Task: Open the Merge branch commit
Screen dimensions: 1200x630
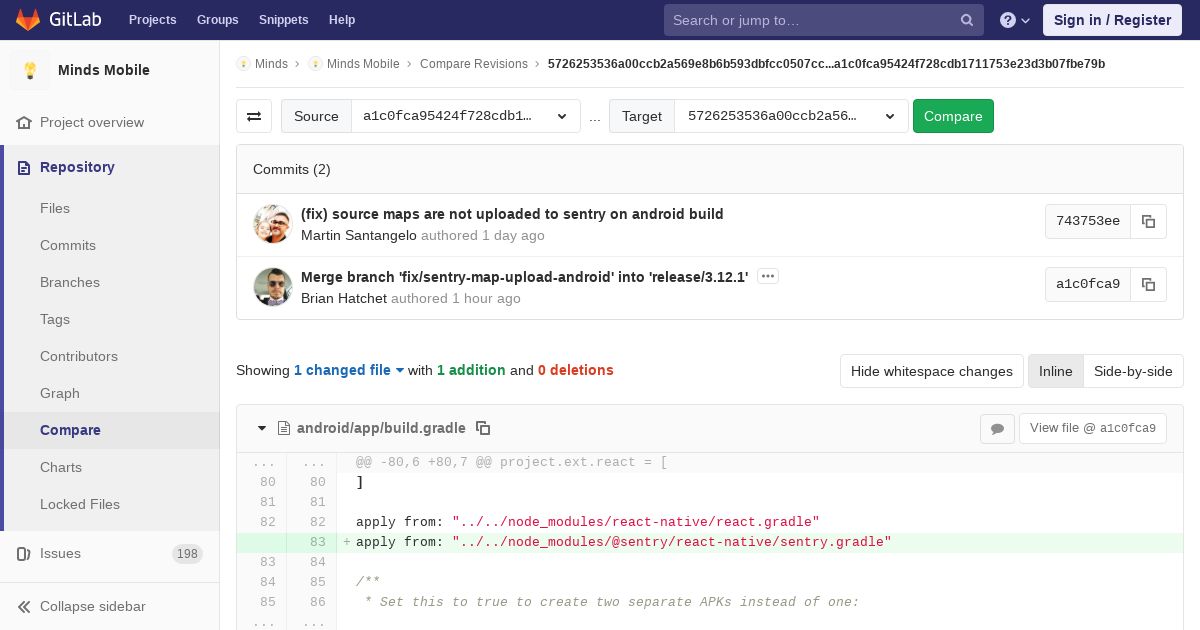Action: point(524,277)
